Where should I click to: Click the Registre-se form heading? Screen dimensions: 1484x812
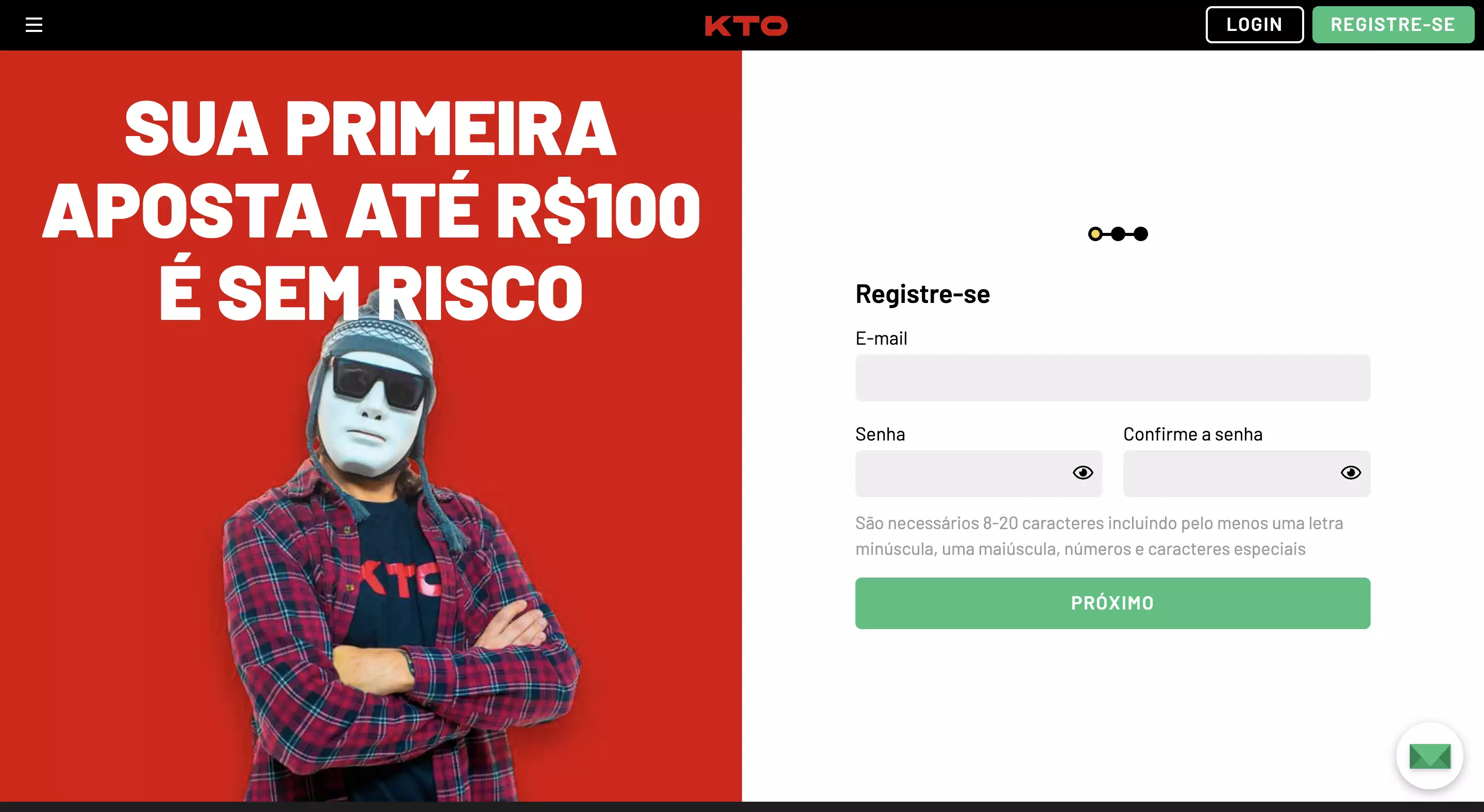pos(922,294)
